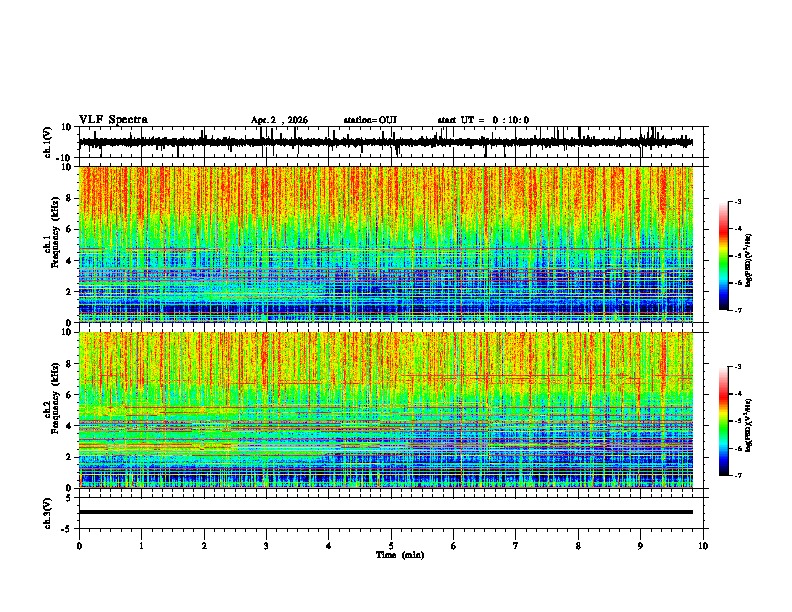Select the ch.2 "Frequency (kHz)" axis label

(x=55, y=398)
